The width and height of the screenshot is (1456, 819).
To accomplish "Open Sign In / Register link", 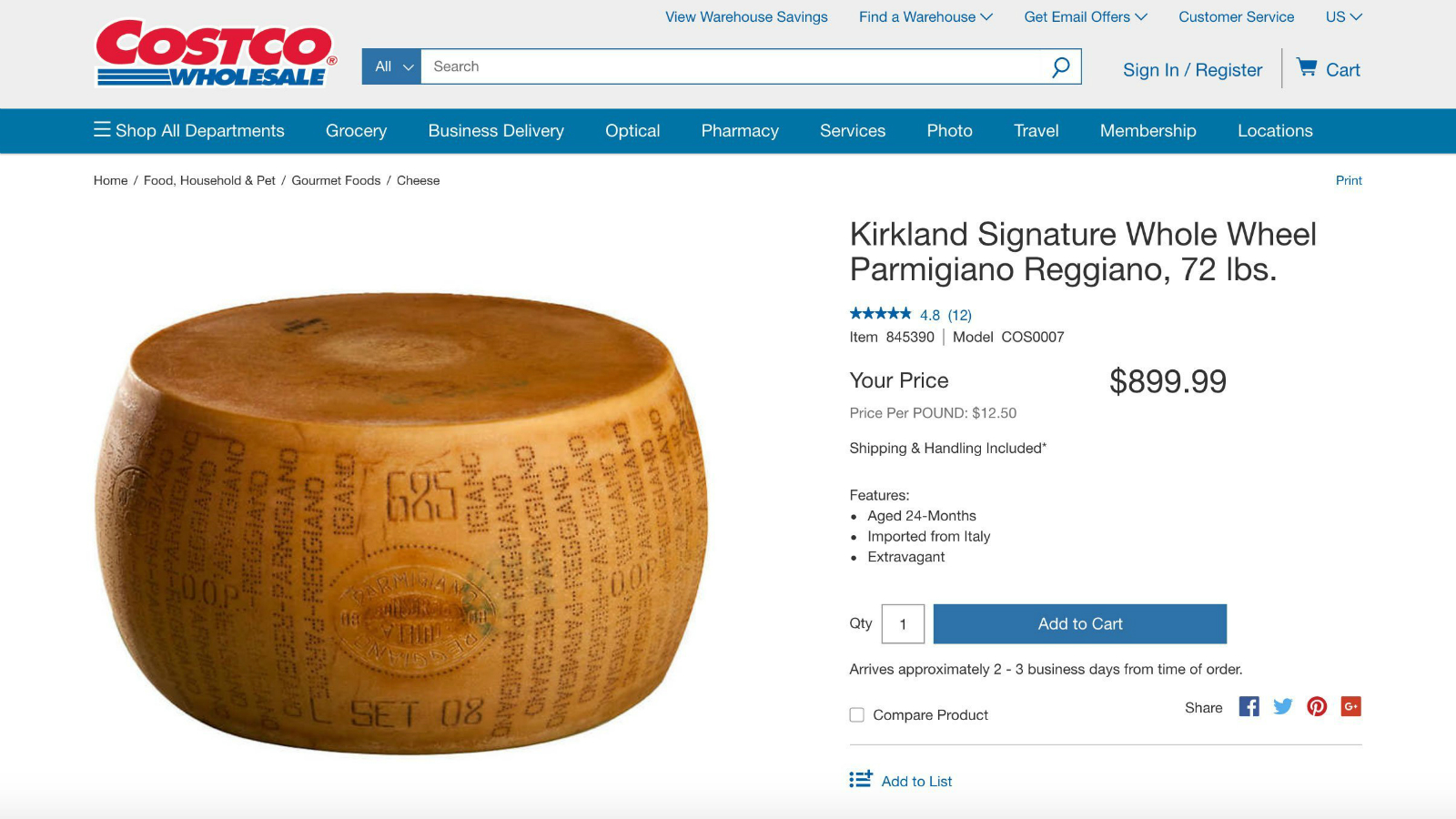I will click(x=1192, y=70).
